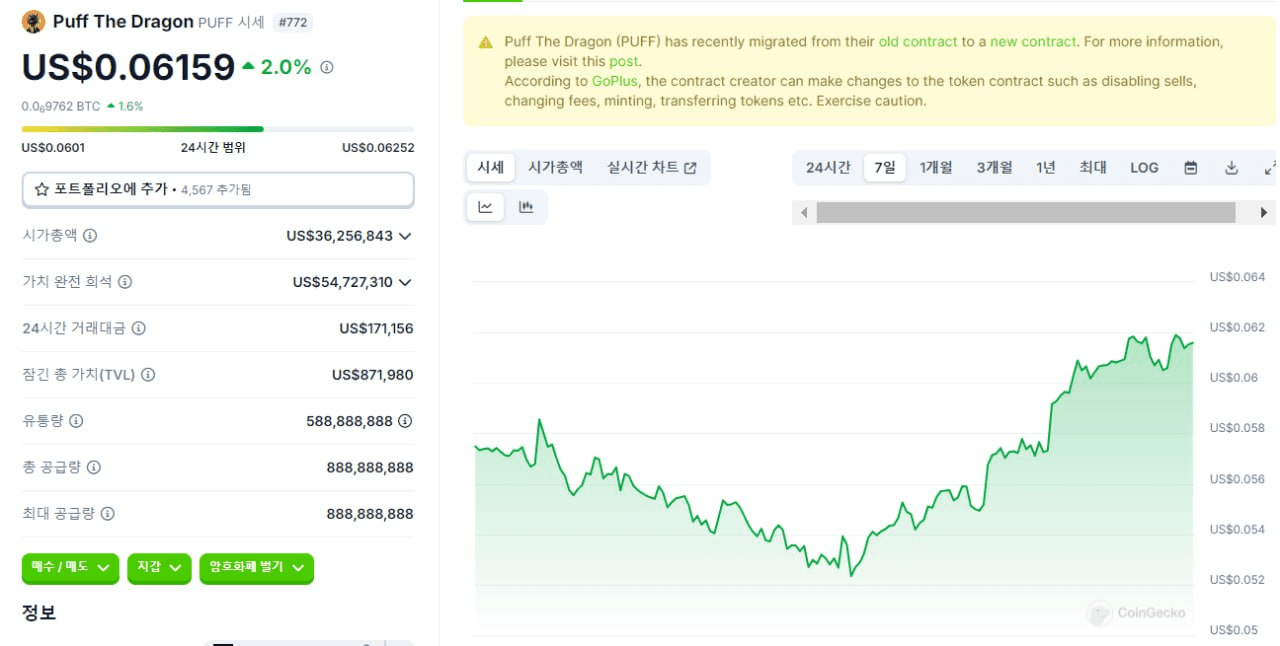This screenshot has height=646, width=1280.
Task: Select the 7일 time range
Action: (885, 168)
